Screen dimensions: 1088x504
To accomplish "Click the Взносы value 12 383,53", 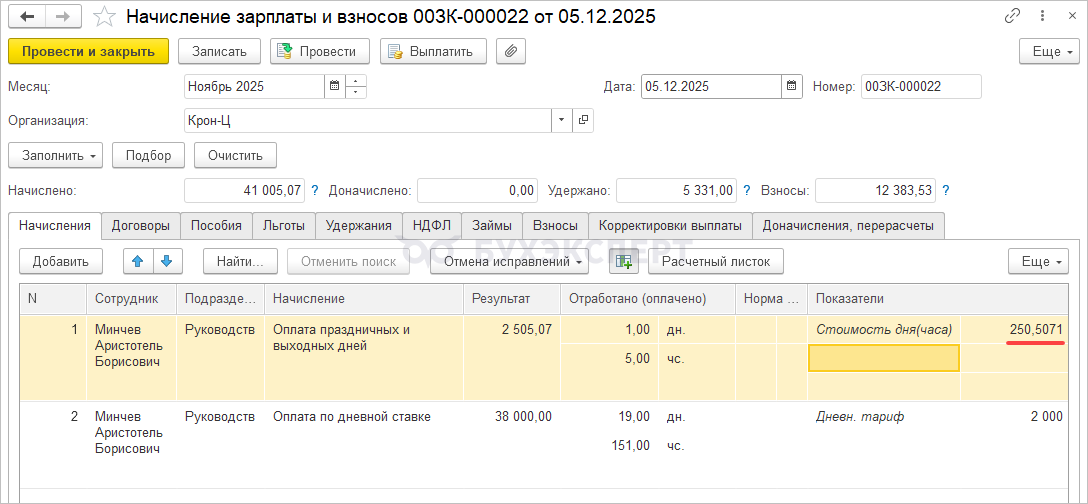I will click(875, 190).
